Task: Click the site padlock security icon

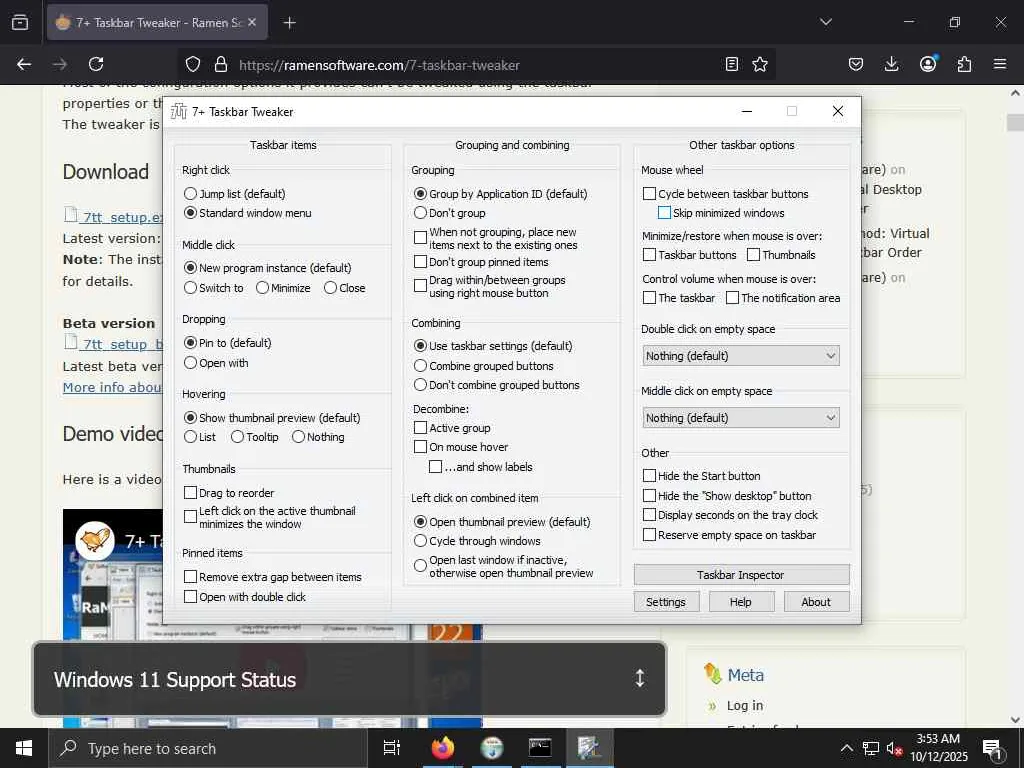Action: 221,64
